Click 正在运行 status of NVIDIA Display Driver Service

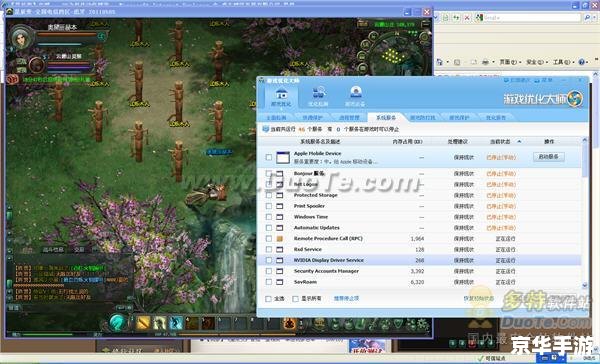click(505, 260)
